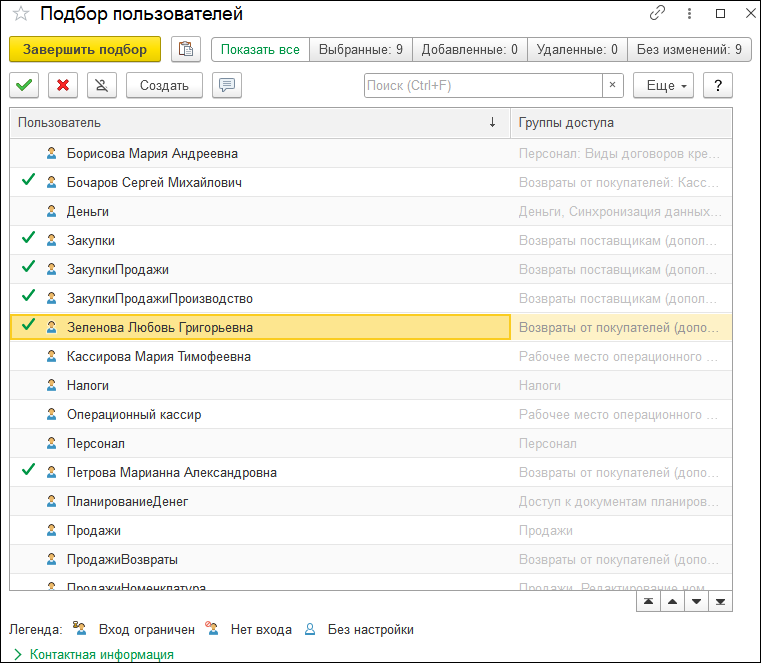Move down one row with down arrow
The width and height of the screenshot is (761, 663).
coord(696,602)
